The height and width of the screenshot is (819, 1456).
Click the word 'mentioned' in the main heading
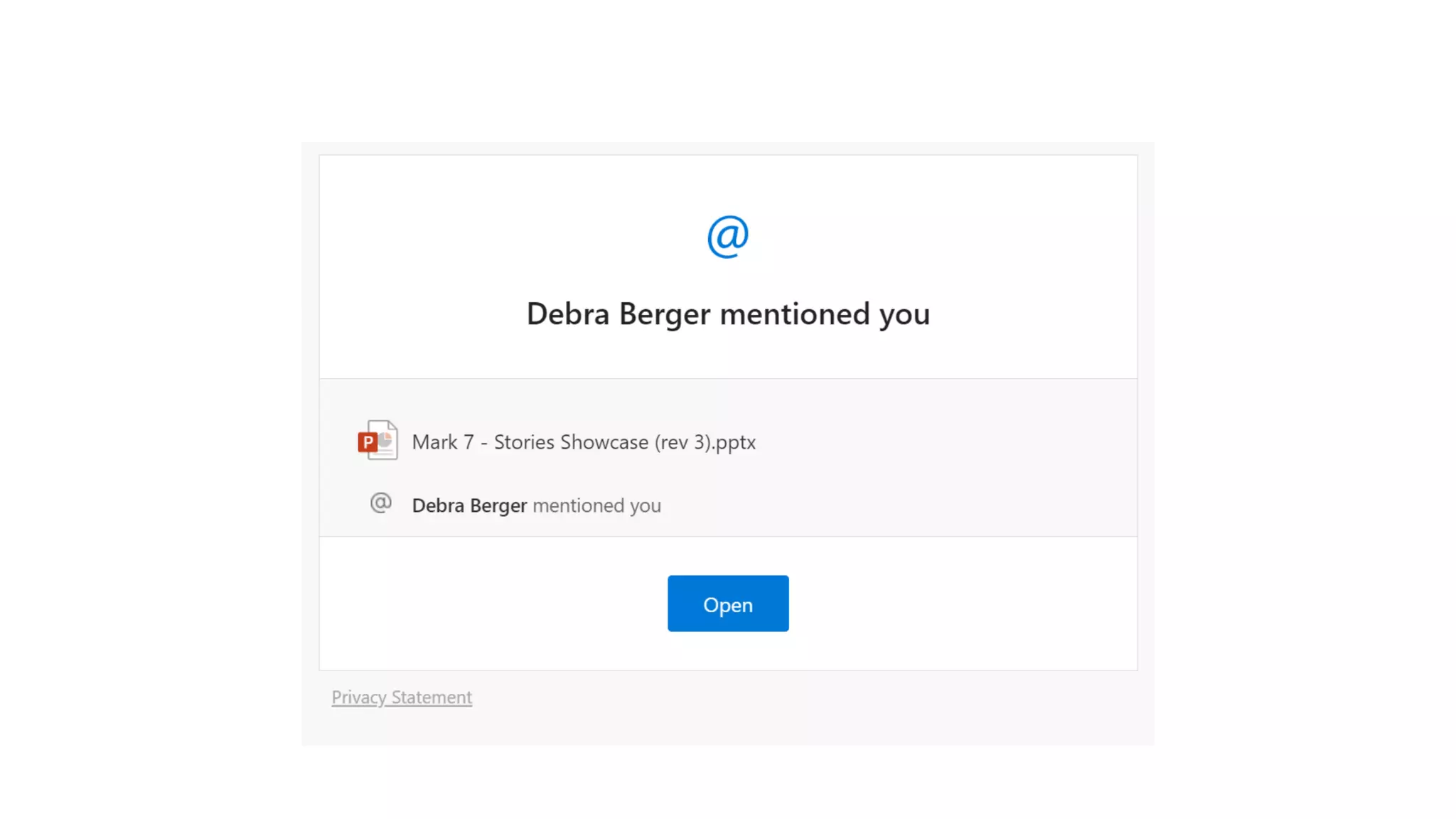point(794,314)
